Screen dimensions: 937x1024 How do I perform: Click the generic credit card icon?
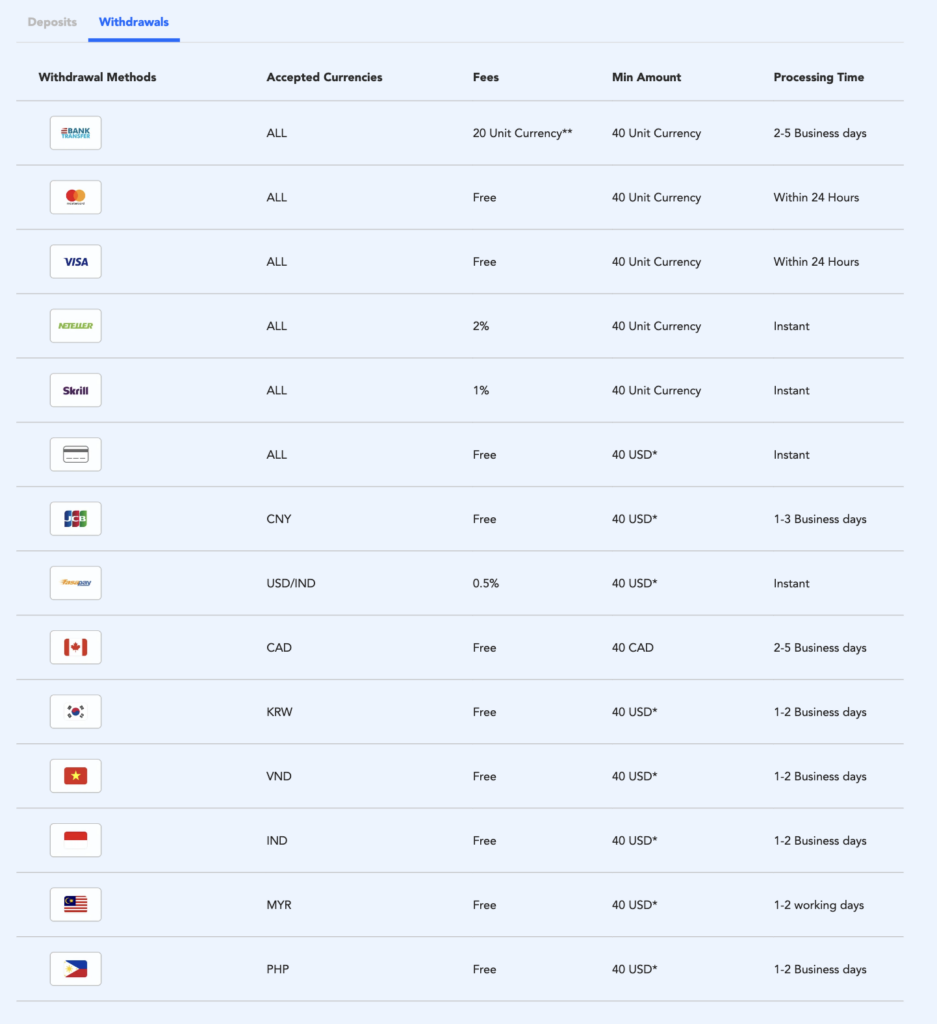(76, 455)
